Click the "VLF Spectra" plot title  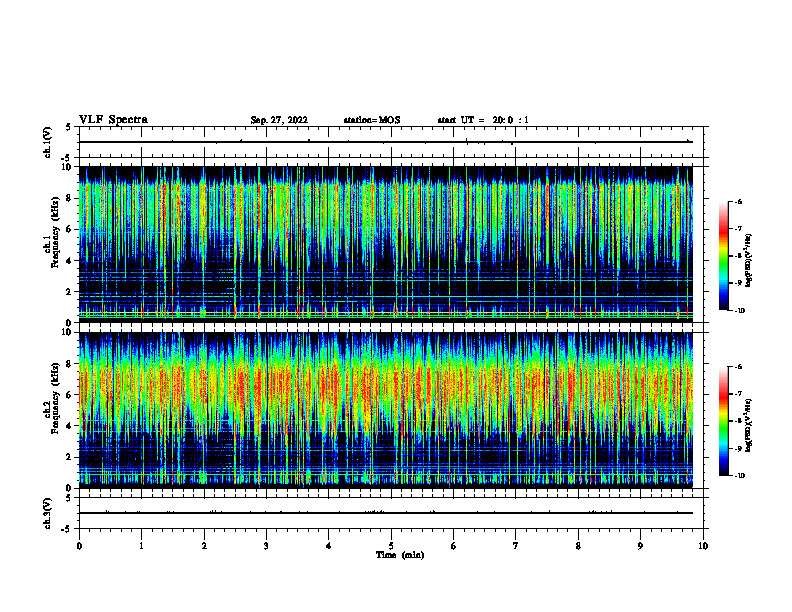tap(113, 120)
